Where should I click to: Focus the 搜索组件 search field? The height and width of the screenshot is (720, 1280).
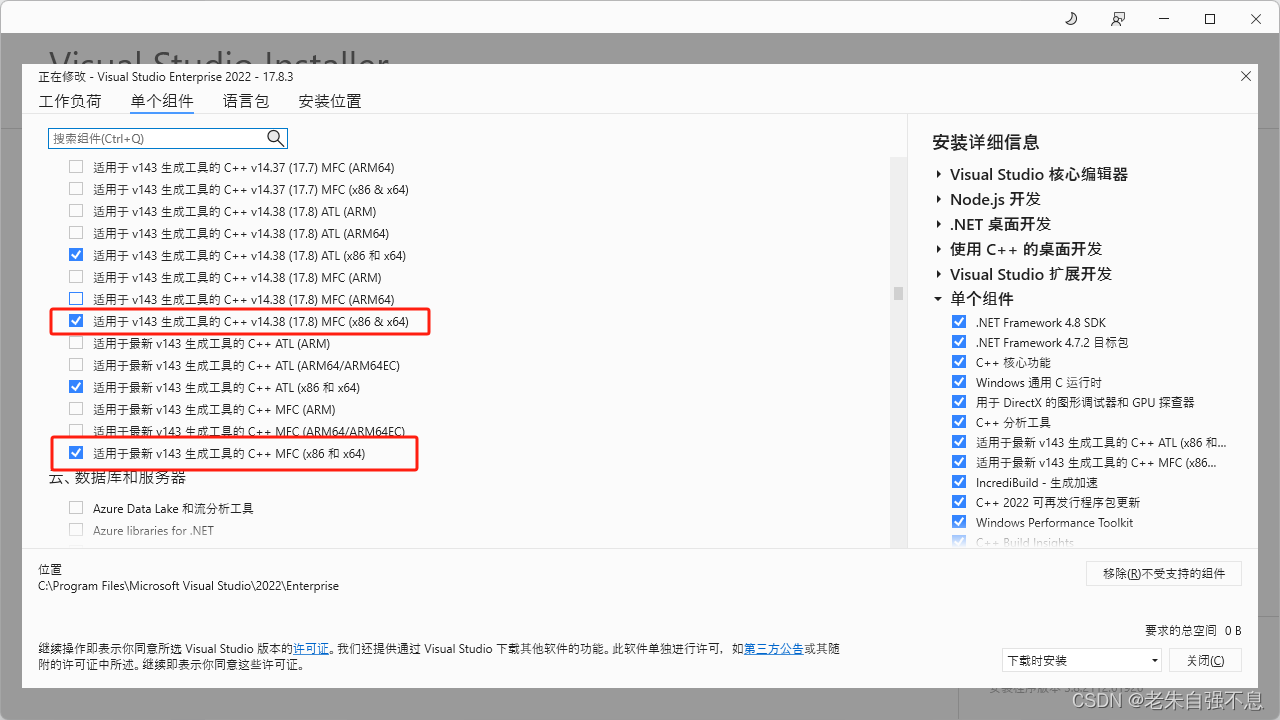click(x=168, y=138)
